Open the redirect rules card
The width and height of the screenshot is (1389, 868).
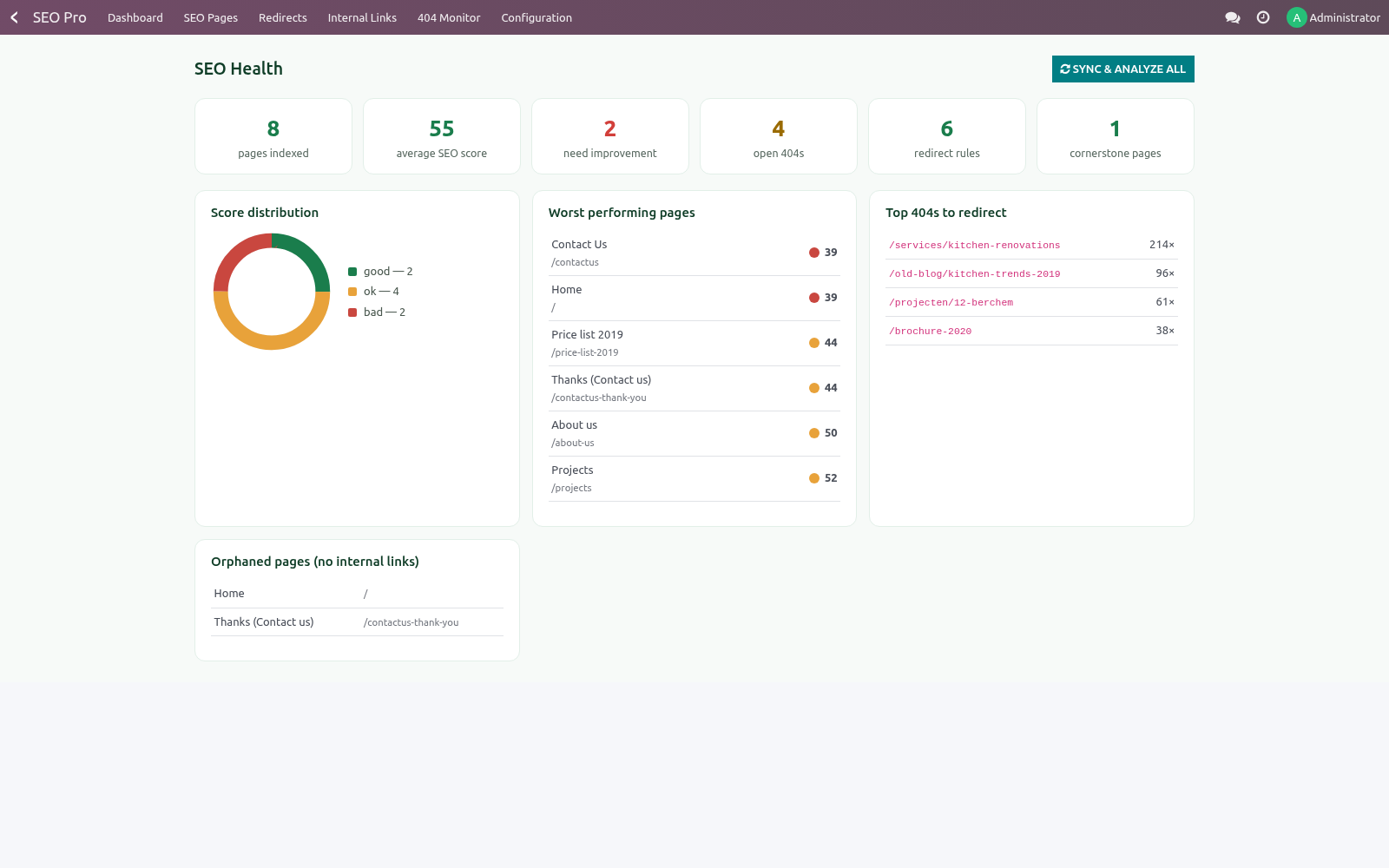pyautogui.click(x=947, y=136)
